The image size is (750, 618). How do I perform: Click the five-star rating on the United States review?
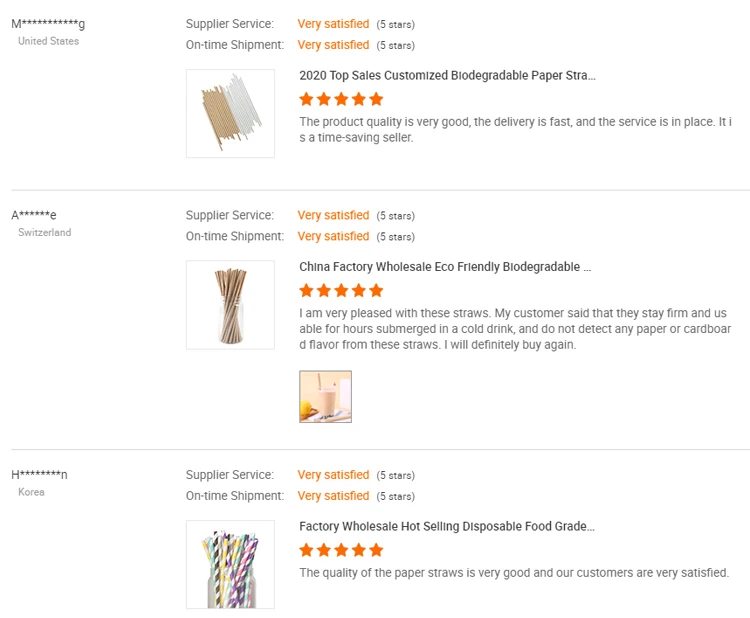(341, 99)
